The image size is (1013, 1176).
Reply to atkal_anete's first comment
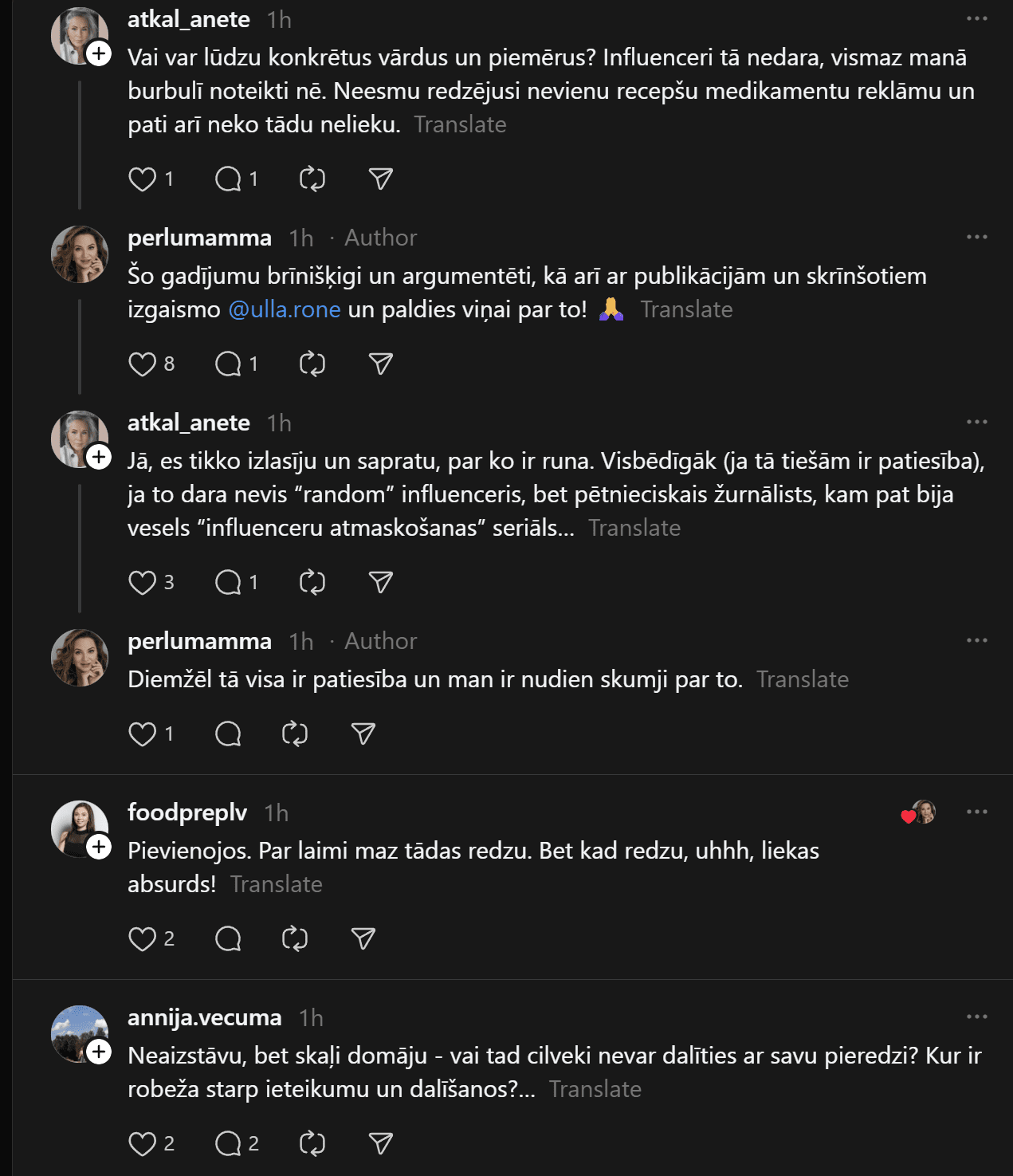tap(228, 179)
